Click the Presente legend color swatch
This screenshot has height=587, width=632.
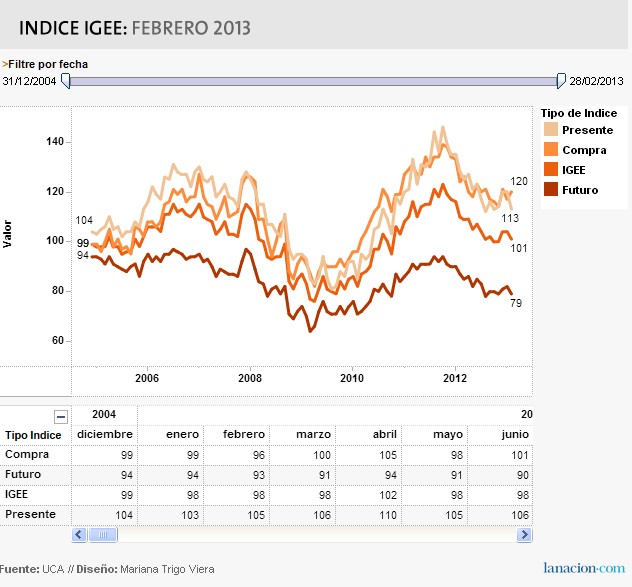coord(551,130)
